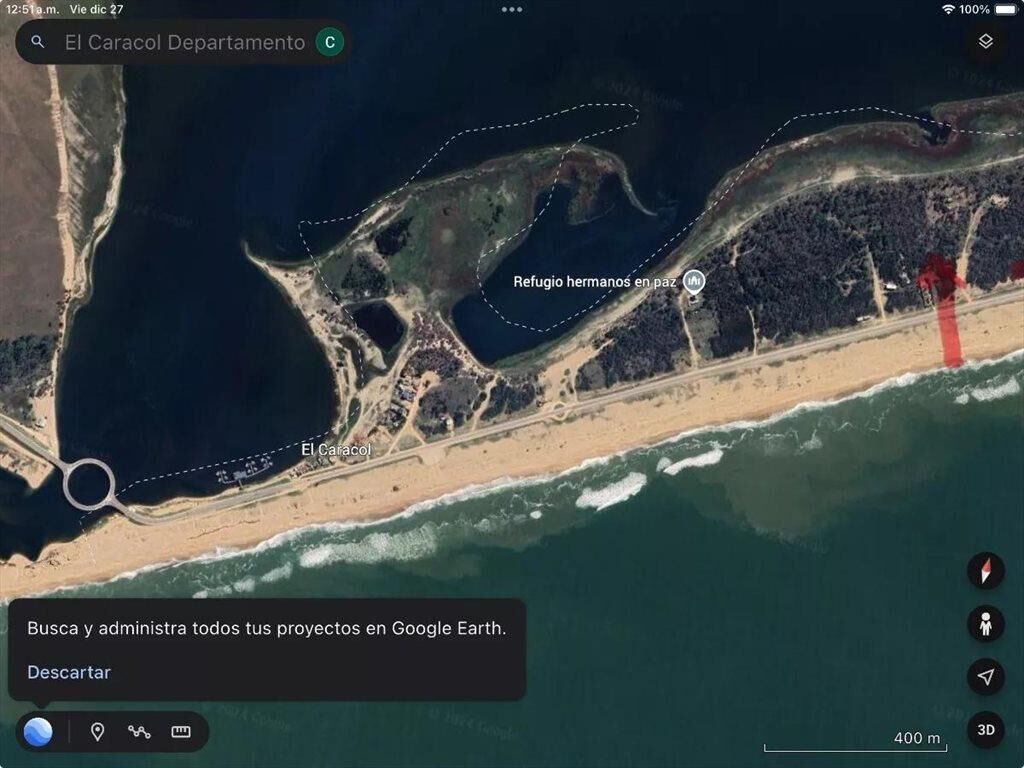This screenshot has width=1024, height=768.
Task: Select the add placemark pin tool
Action: [x=97, y=732]
